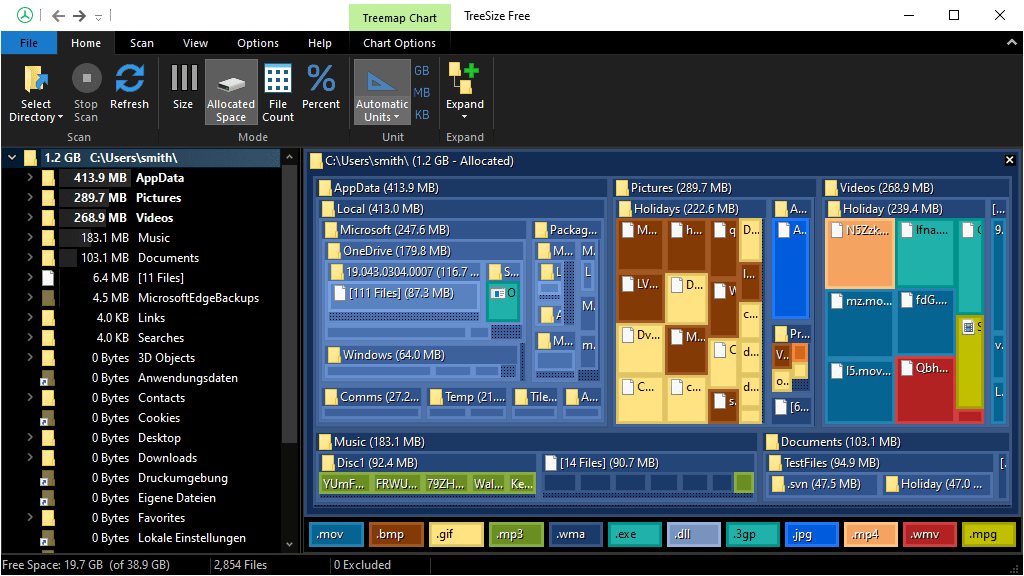
Task: Expand the Videos tree node
Action: point(30,217)
